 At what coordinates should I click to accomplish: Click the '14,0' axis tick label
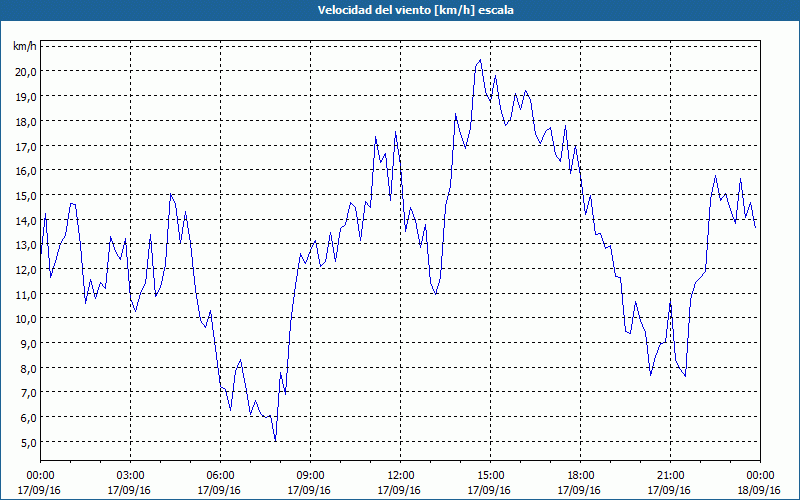[x=26, y=220]
